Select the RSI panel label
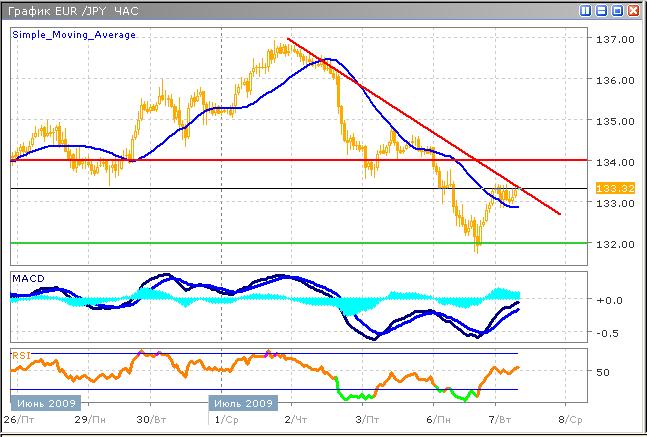 (20, 354)
